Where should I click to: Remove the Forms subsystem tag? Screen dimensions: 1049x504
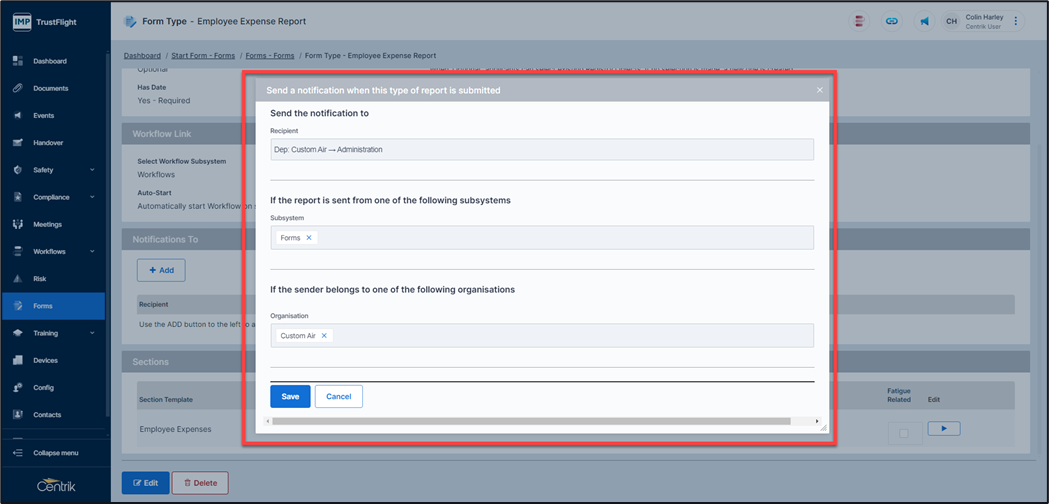[x=309, y=238]
